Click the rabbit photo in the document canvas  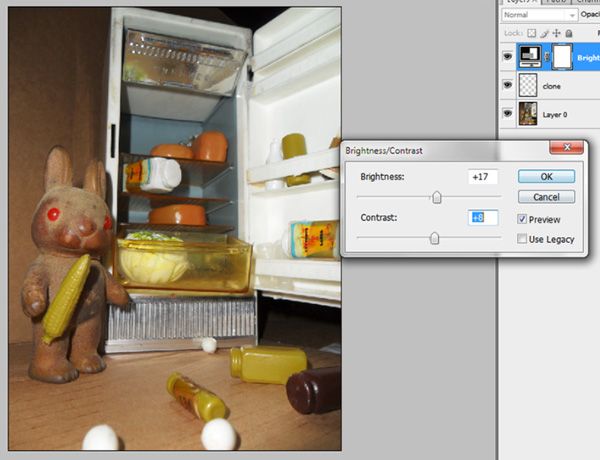coord(175,228)
